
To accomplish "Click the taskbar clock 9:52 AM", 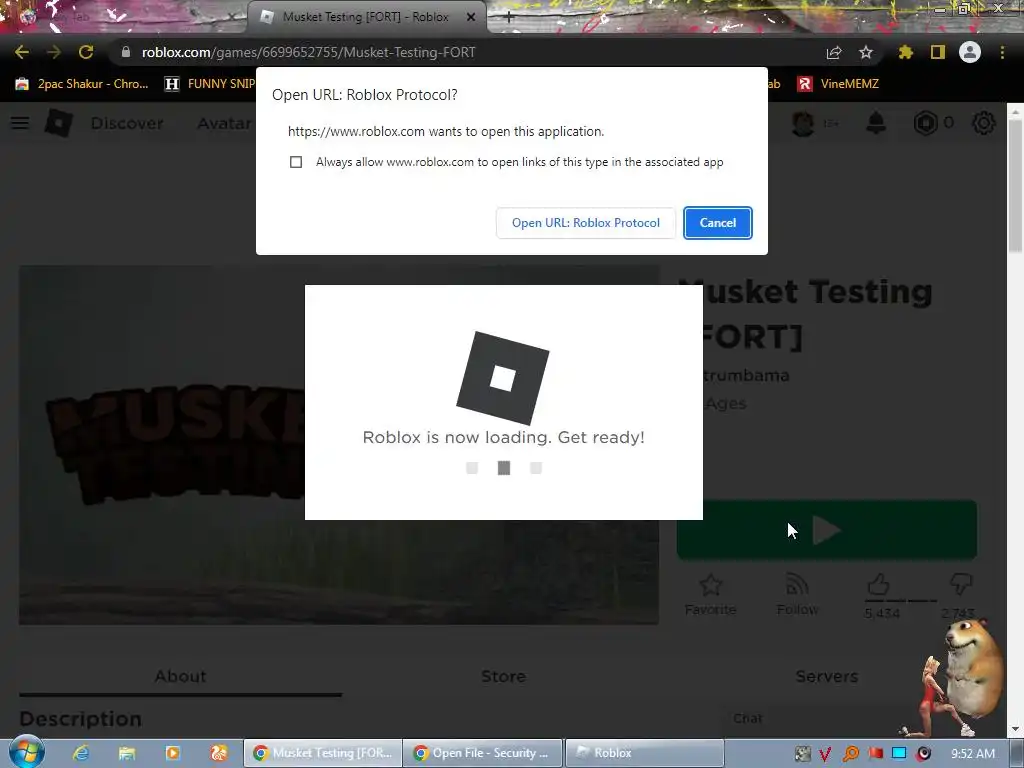I will (973, 754).
